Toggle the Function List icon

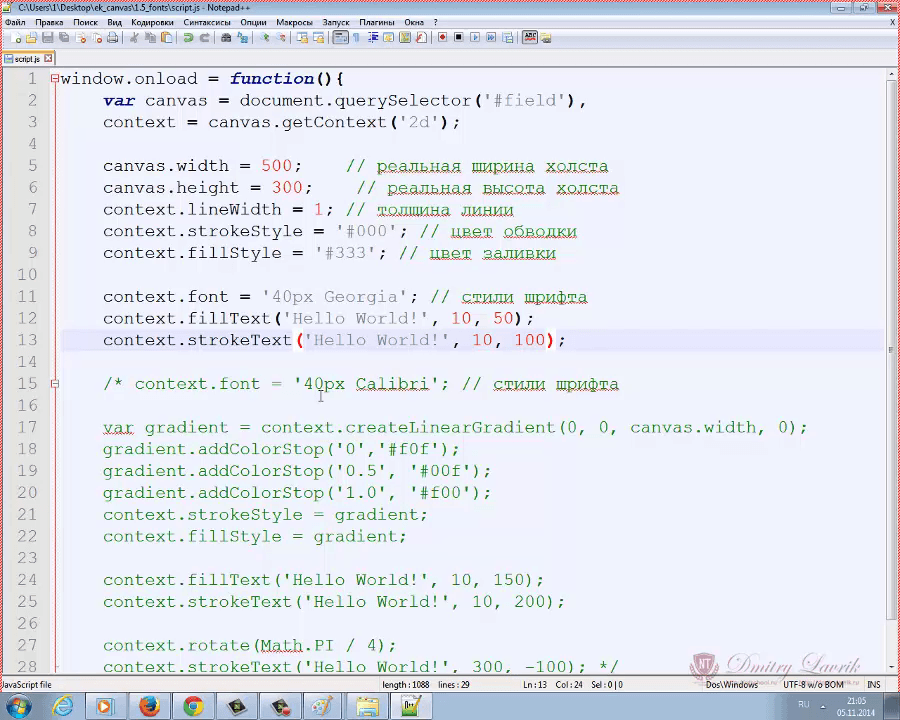pyautogui.click(x=421, y=38)
